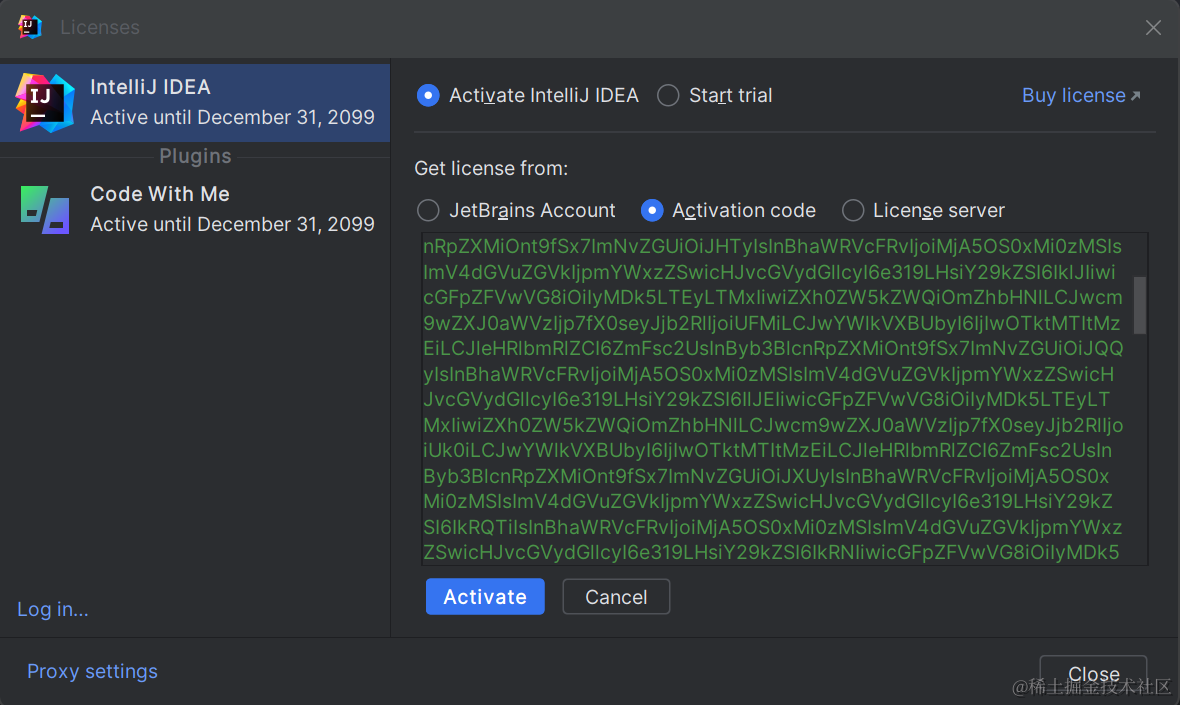Click inside the activation code text area

click(770, 400)
